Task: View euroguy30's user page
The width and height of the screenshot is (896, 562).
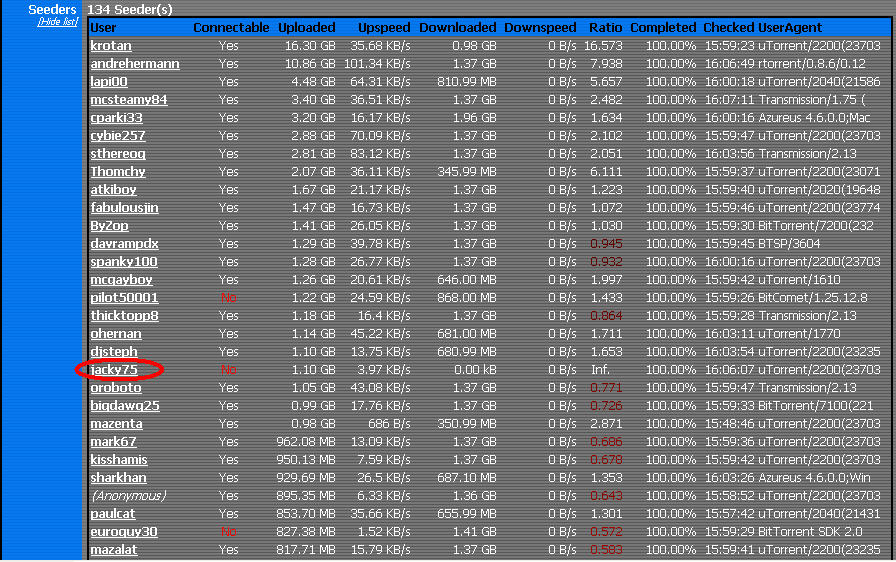Action: [124, 532]
